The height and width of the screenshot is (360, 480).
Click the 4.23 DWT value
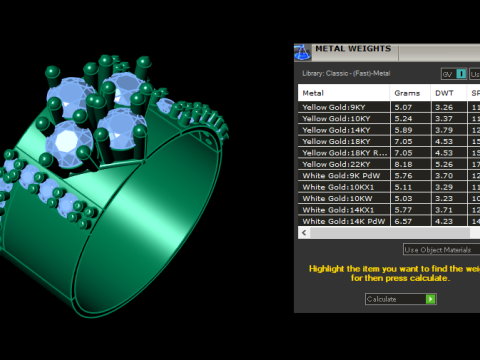tap(444, 221)
